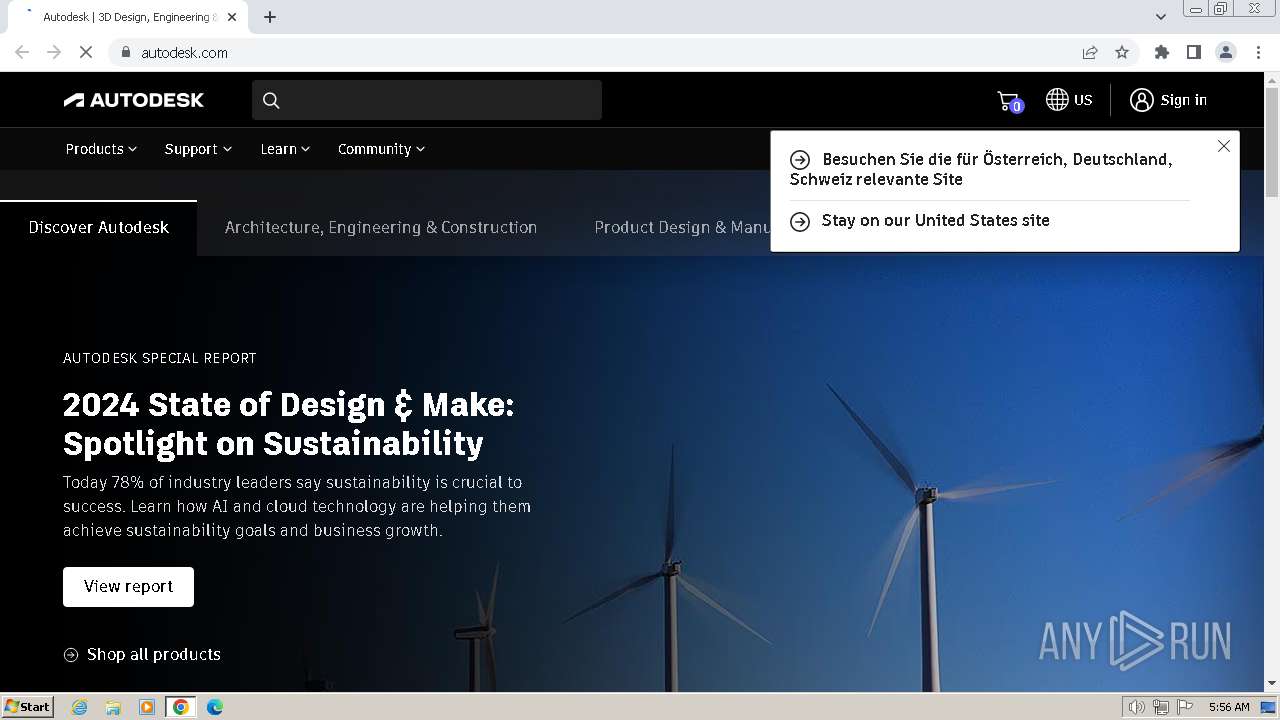The width and height of the screenshot is (1280, 720).
Task: Select Product Design & Manufacturing tab
Action: [682, 228]
